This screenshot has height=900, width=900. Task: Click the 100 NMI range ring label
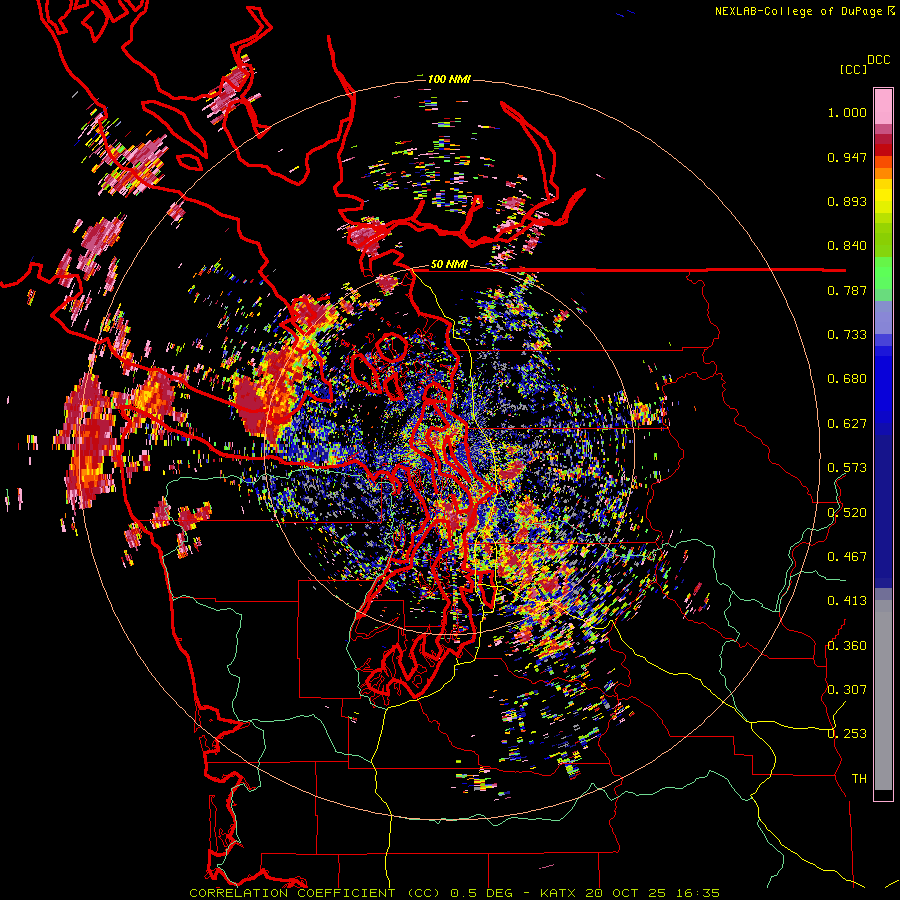[449, 79]
